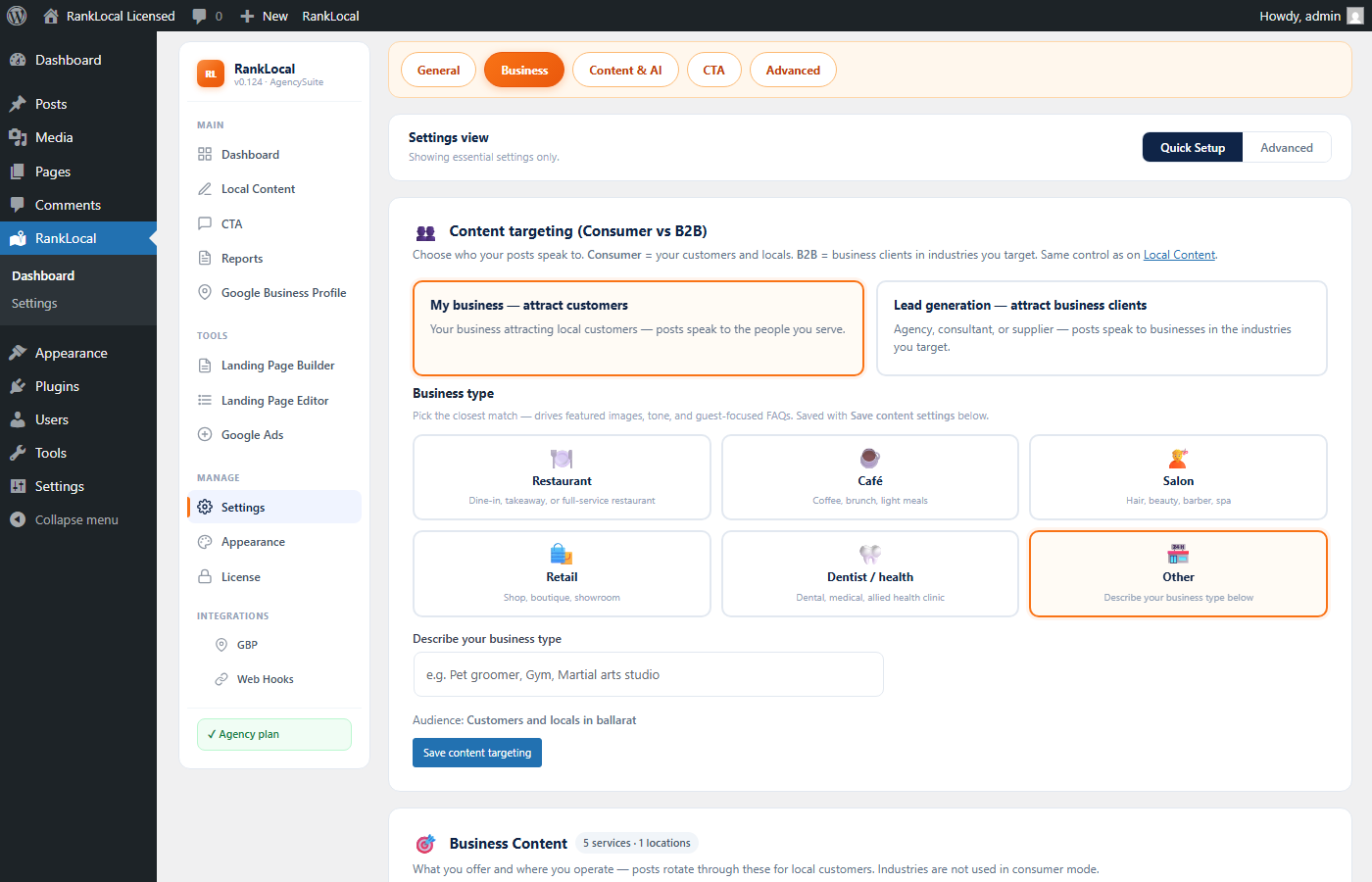Click the admin avatar icon
Image resolution: width=1372 pixels, height=882 pixels.
[x=1355, y=16]
